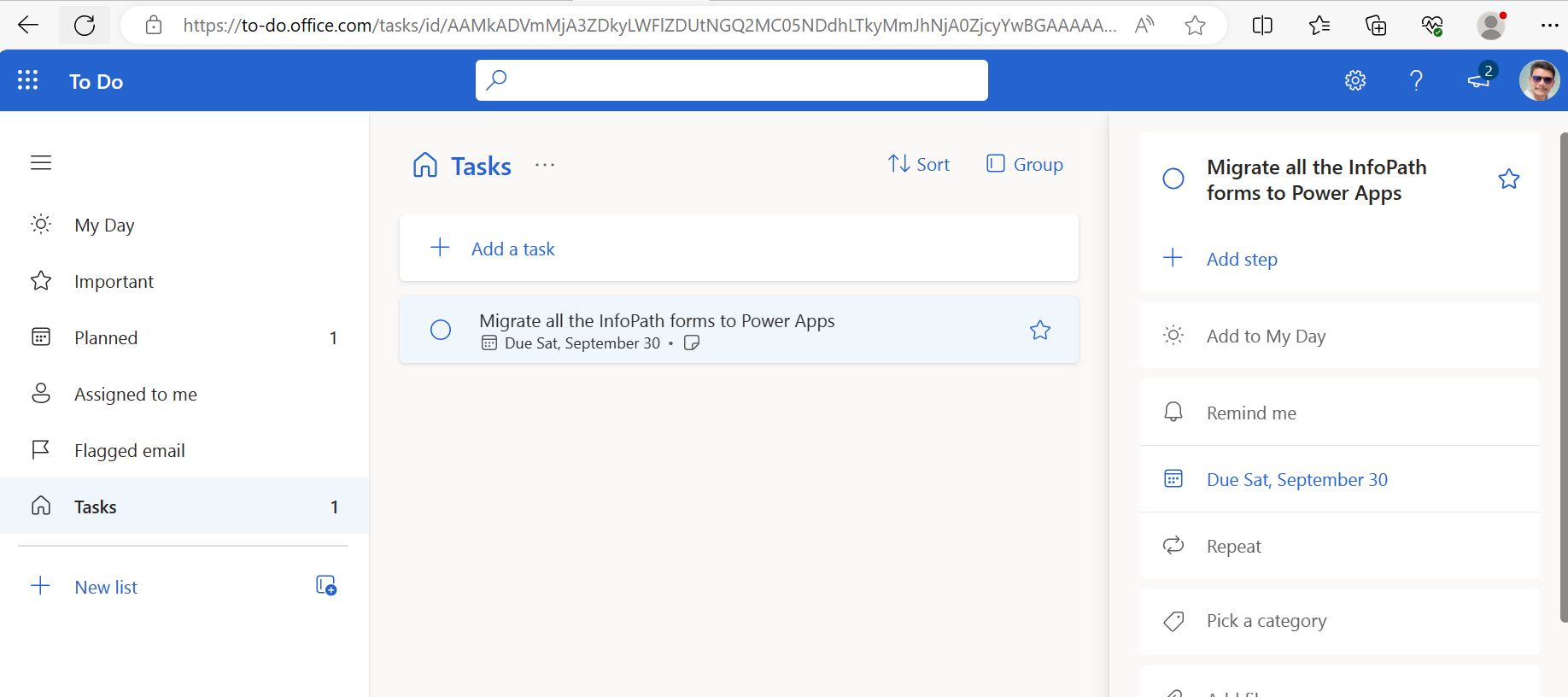This screenshot has height=697, width=1568.
Task: Edit task title in detail pane
Action: (1317, 180)
